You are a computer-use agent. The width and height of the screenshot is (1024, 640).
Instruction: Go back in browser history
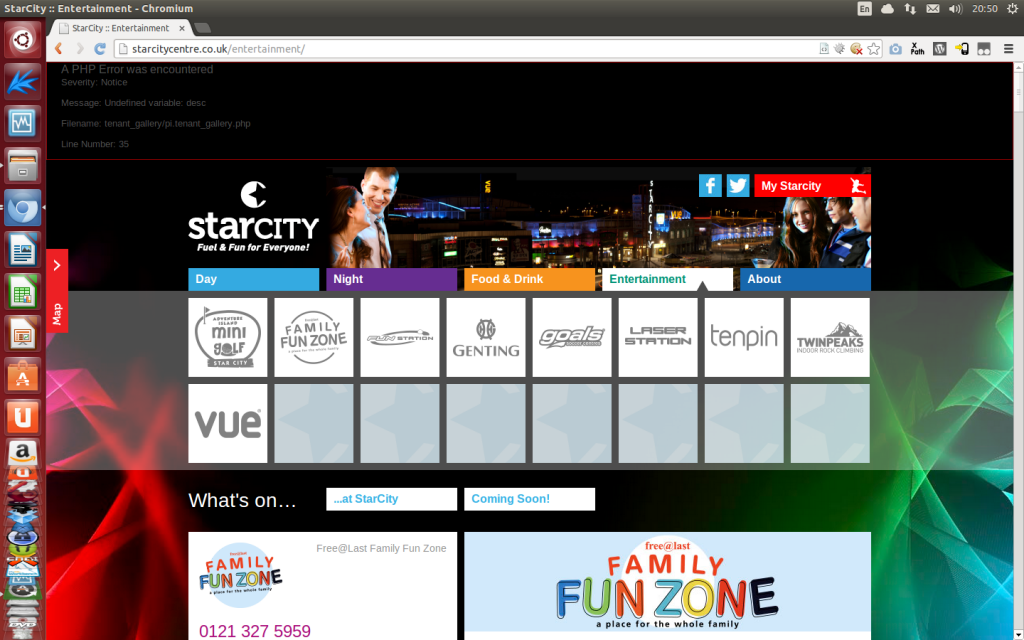tap(59, 49)
